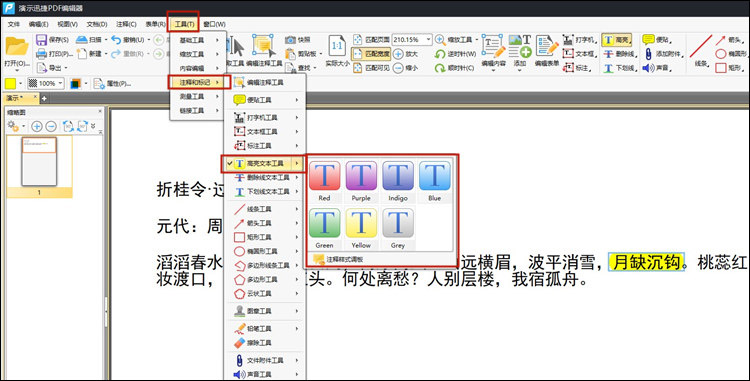Screen dimensions: 750x381
Task: Click the Edit Form (编辑表单) icon
Action: pyautogui.click(x=547, y=46)
